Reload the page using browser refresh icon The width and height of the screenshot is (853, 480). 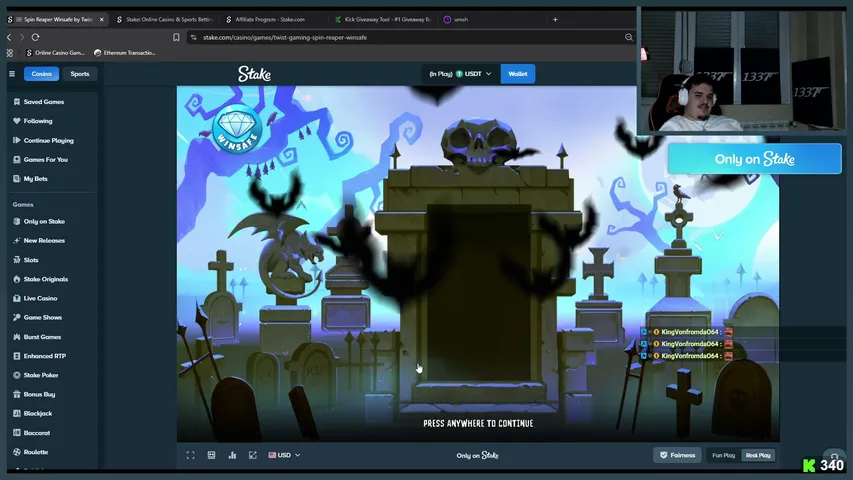coord(35,38)
